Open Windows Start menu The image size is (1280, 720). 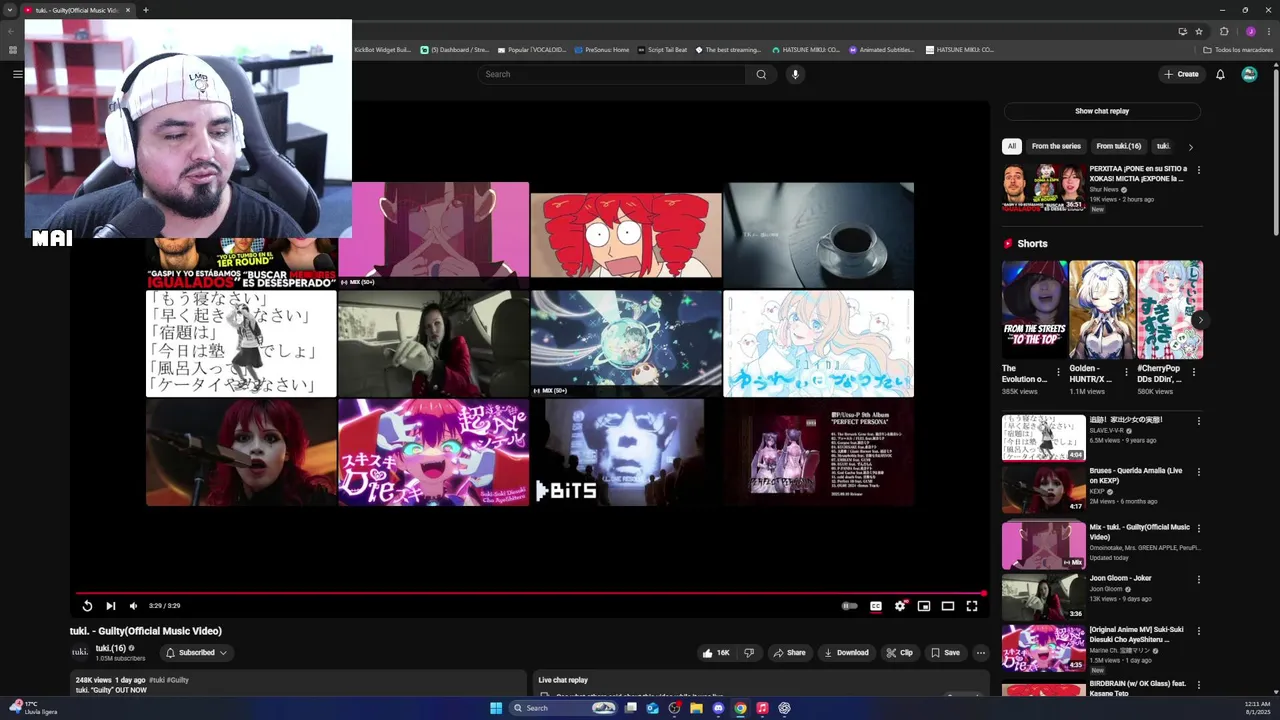pyautogui.click(x=496, y=708)
